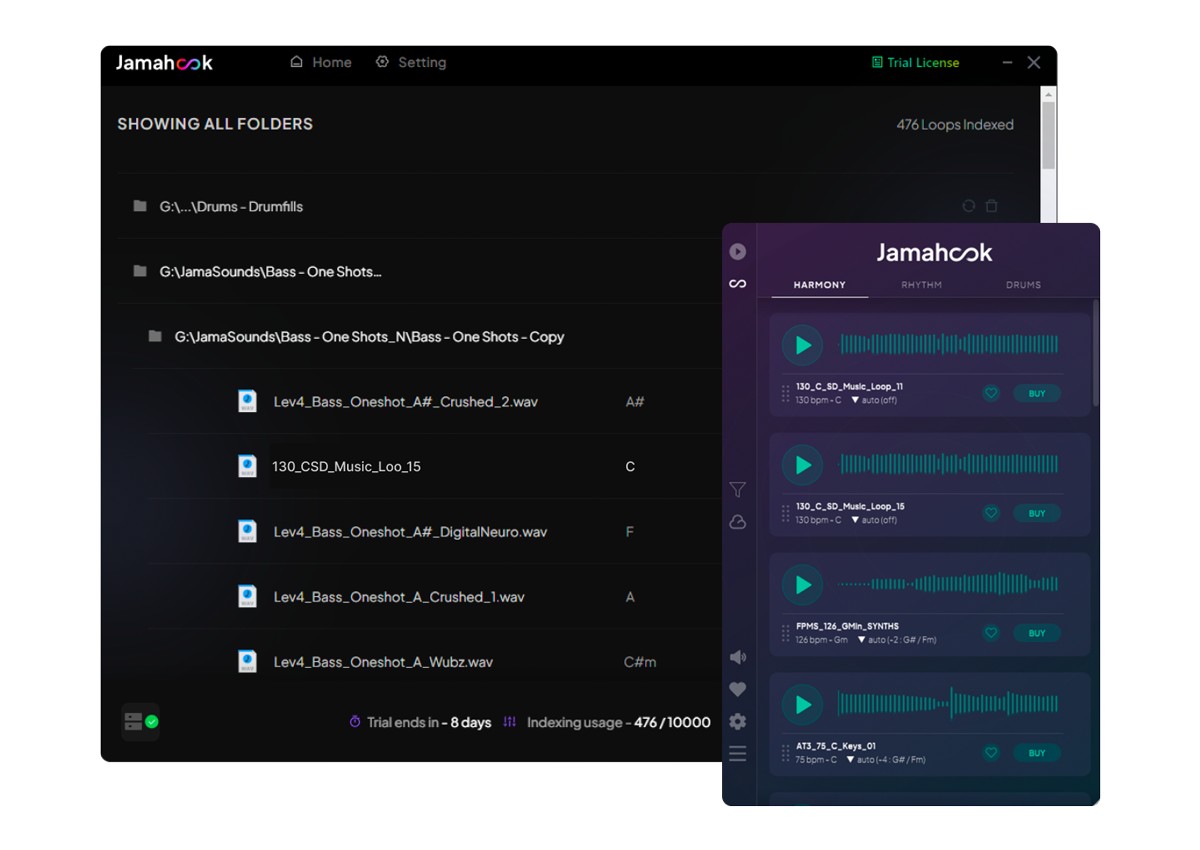
Task: Click the indexing usage sliders icon
Action: (x=510, y=722)
